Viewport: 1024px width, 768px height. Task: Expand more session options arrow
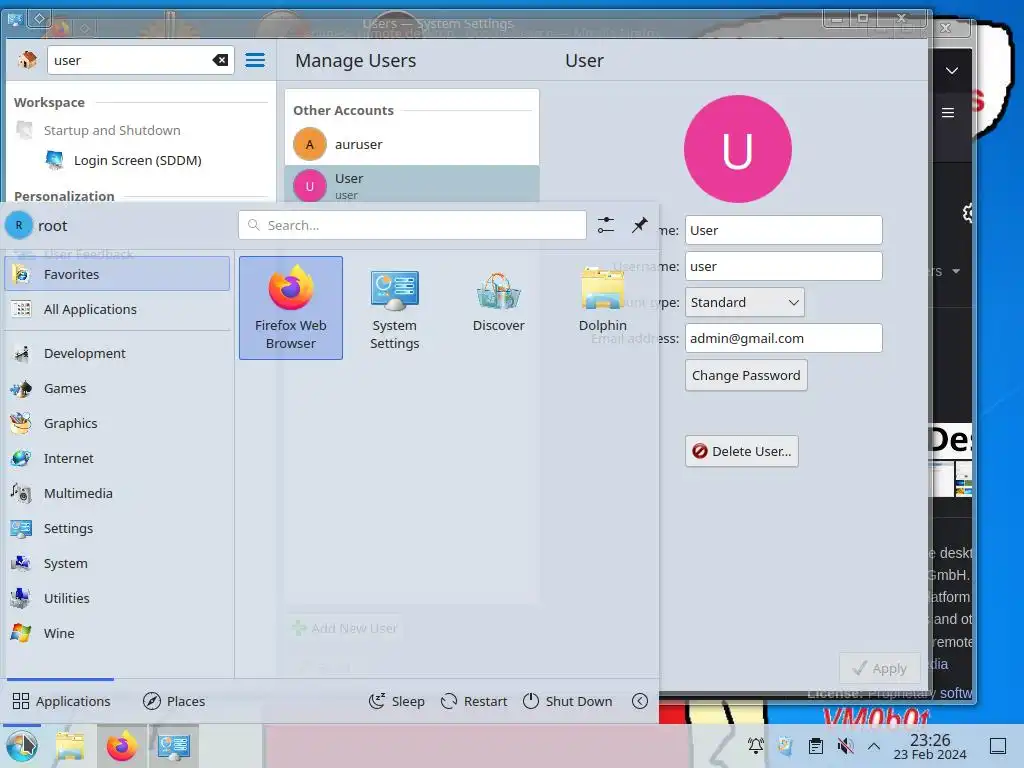tap(640, 701)
